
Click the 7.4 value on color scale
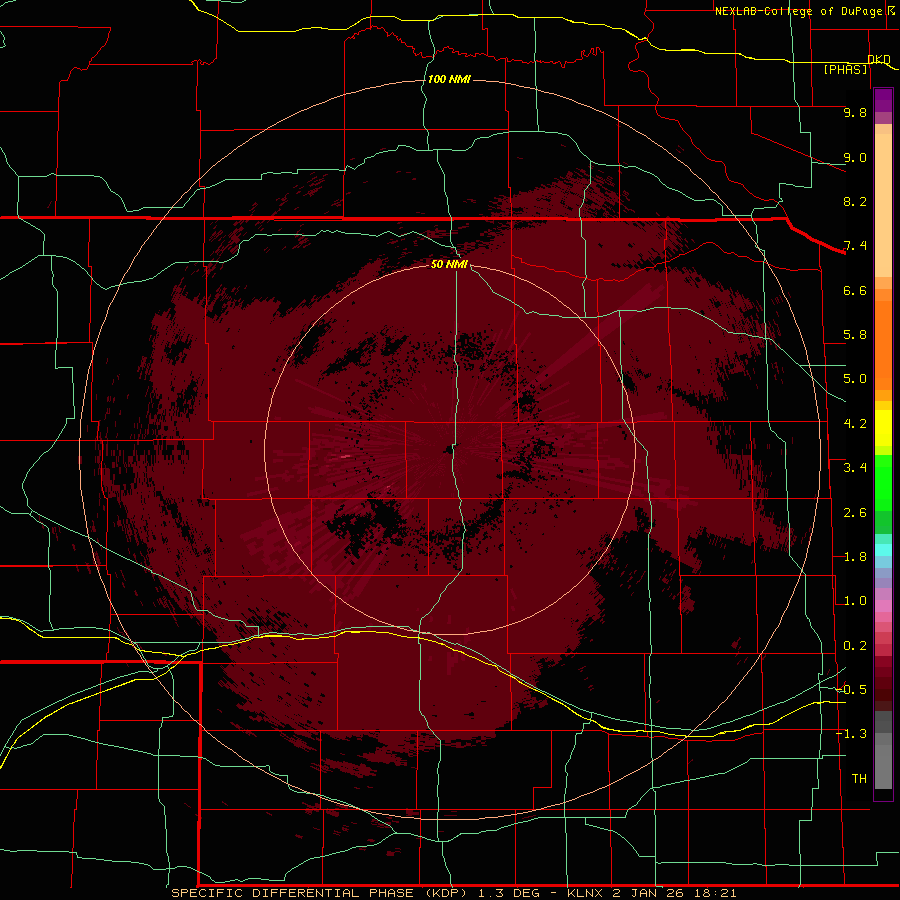click(855, 246)
